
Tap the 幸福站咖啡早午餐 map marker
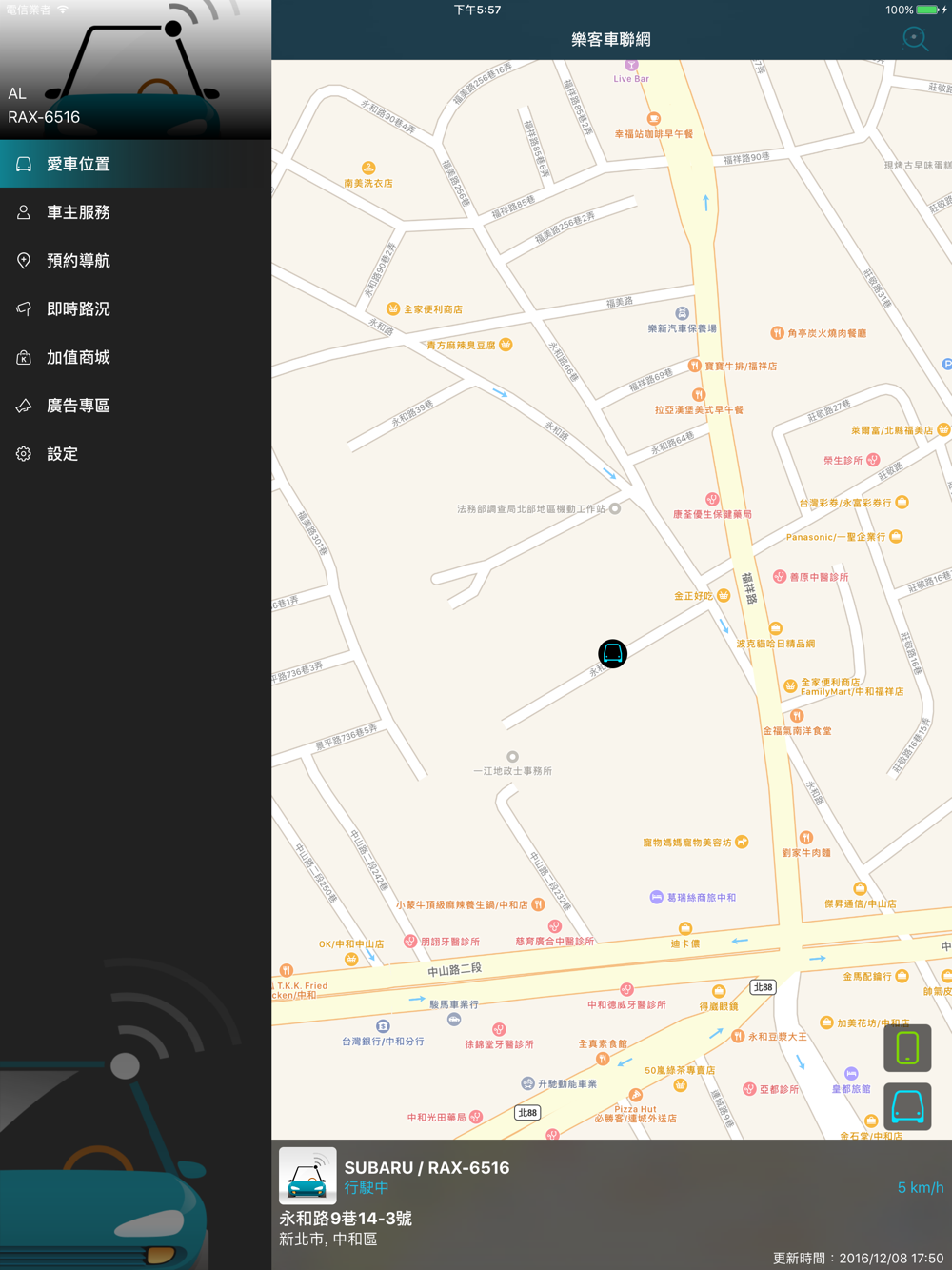[x=653, y=119]
